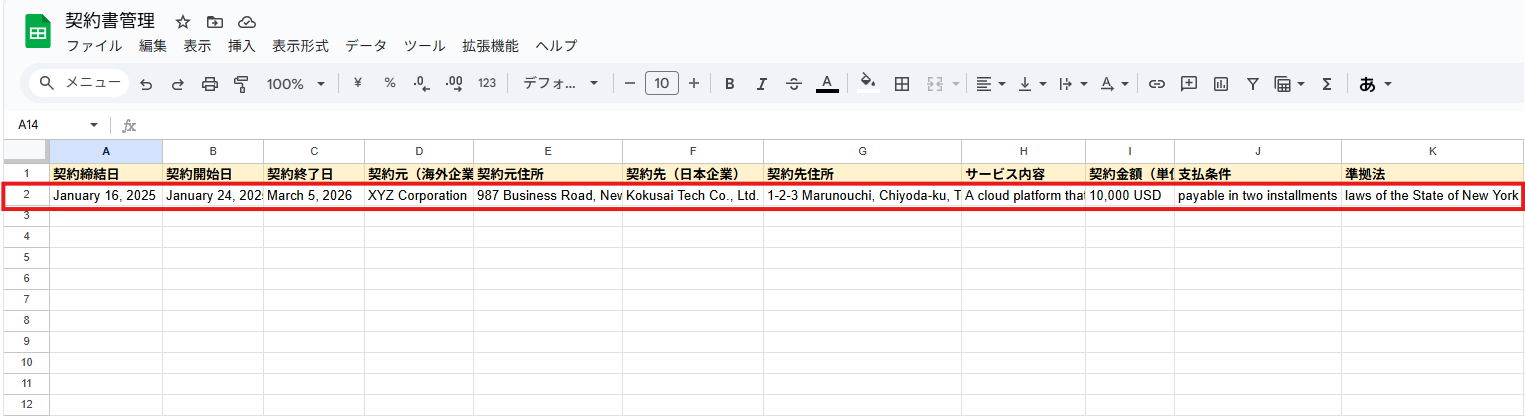Check the cloud save status icon
Viewport: 1525px width, 416px height.
[246, 22]
